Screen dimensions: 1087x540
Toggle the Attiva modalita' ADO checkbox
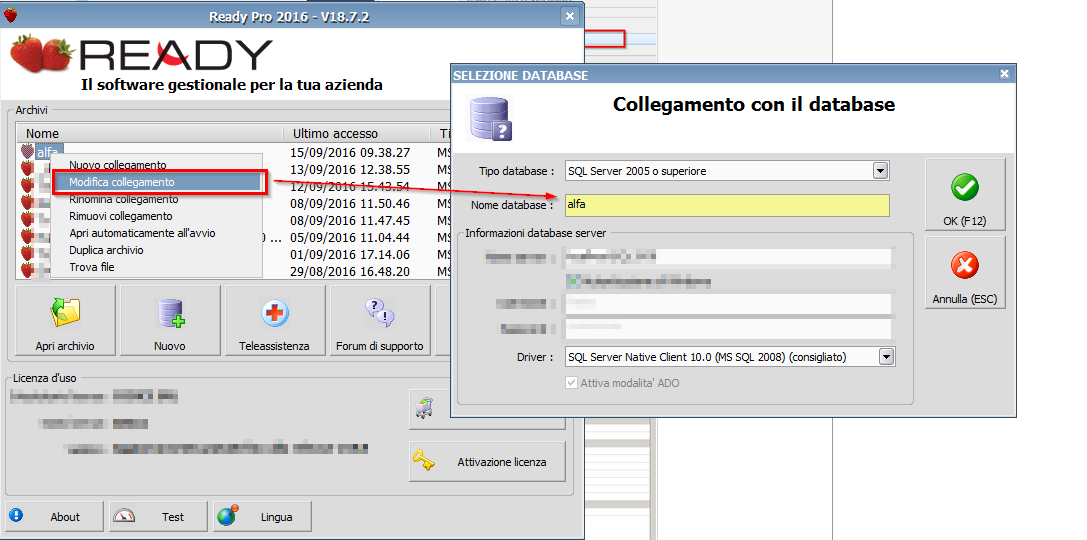point(571,383)
